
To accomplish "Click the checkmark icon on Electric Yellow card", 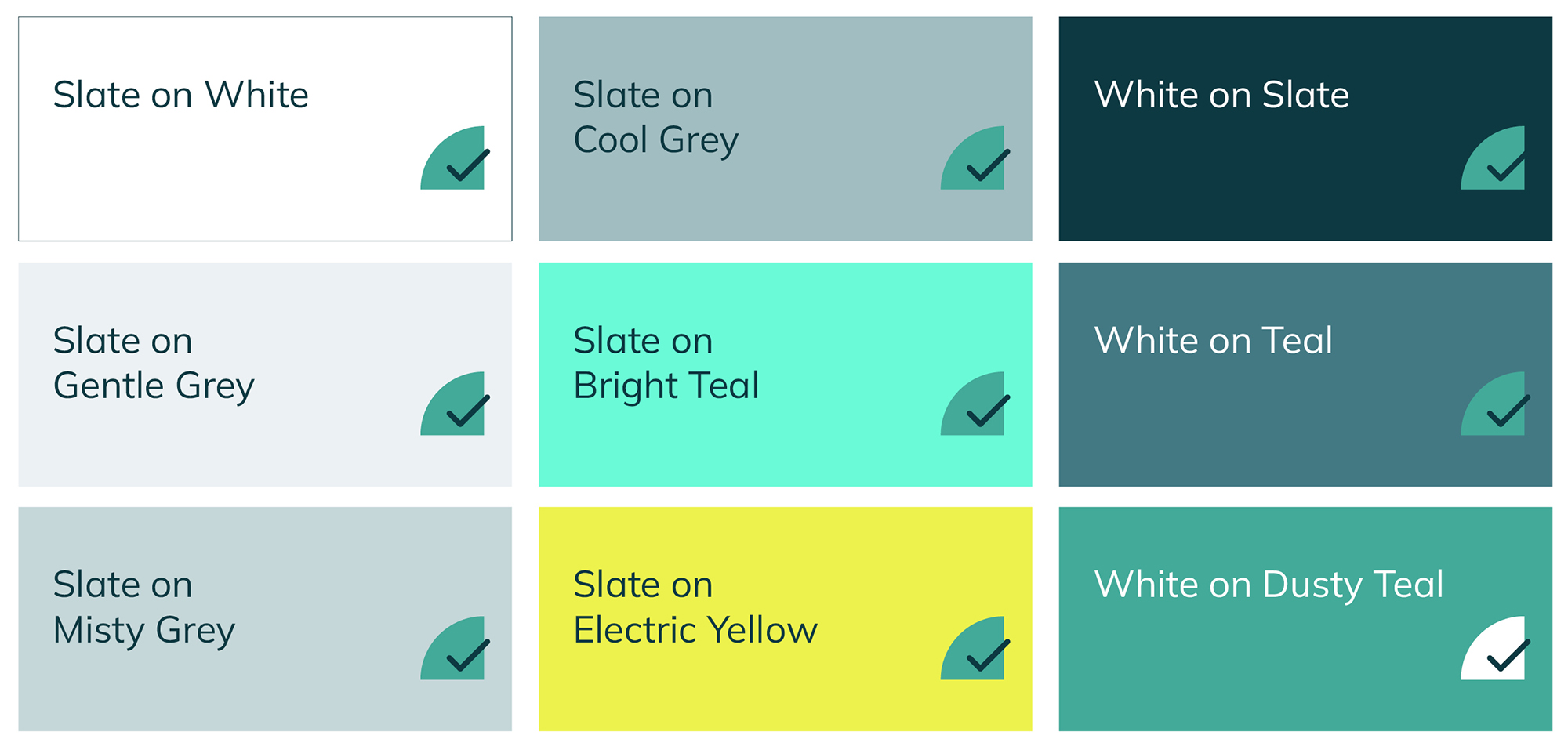I will point(987,656).
